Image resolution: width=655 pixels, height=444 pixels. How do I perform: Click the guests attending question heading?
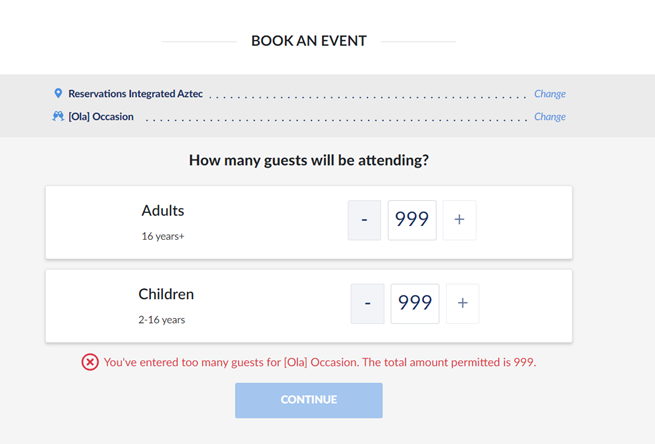309,160
